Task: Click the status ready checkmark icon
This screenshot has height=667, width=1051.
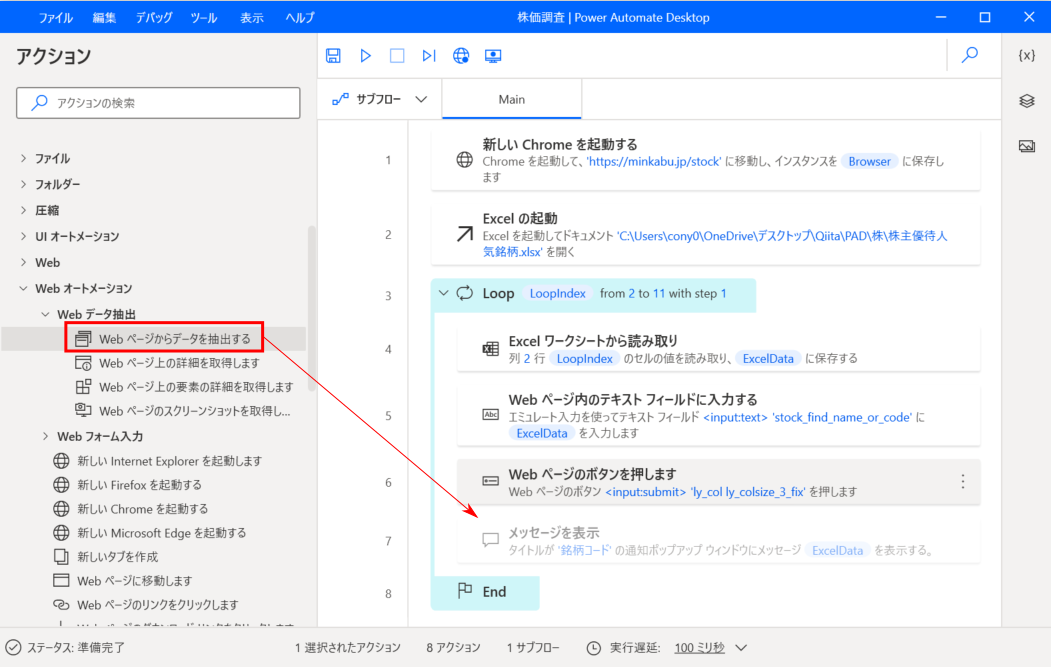Action: [13, 648]
